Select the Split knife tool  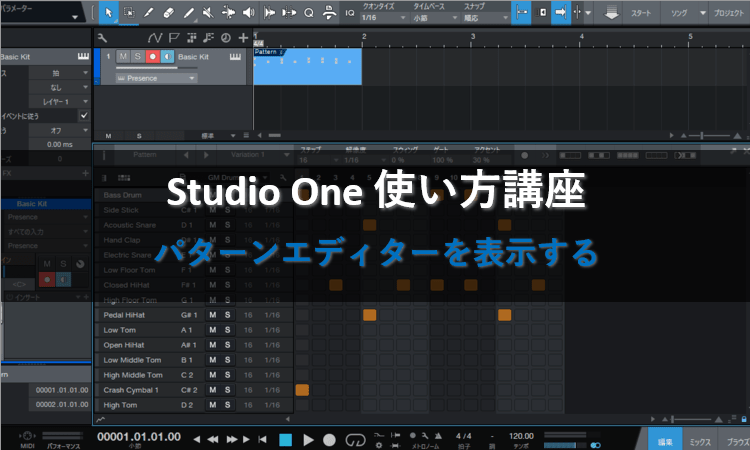coord(148,13)
